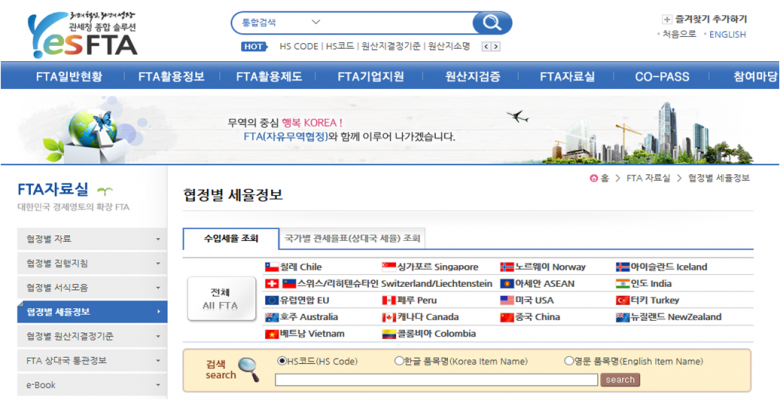Switch to the 수입세율 조회 tab

[231, 239]
